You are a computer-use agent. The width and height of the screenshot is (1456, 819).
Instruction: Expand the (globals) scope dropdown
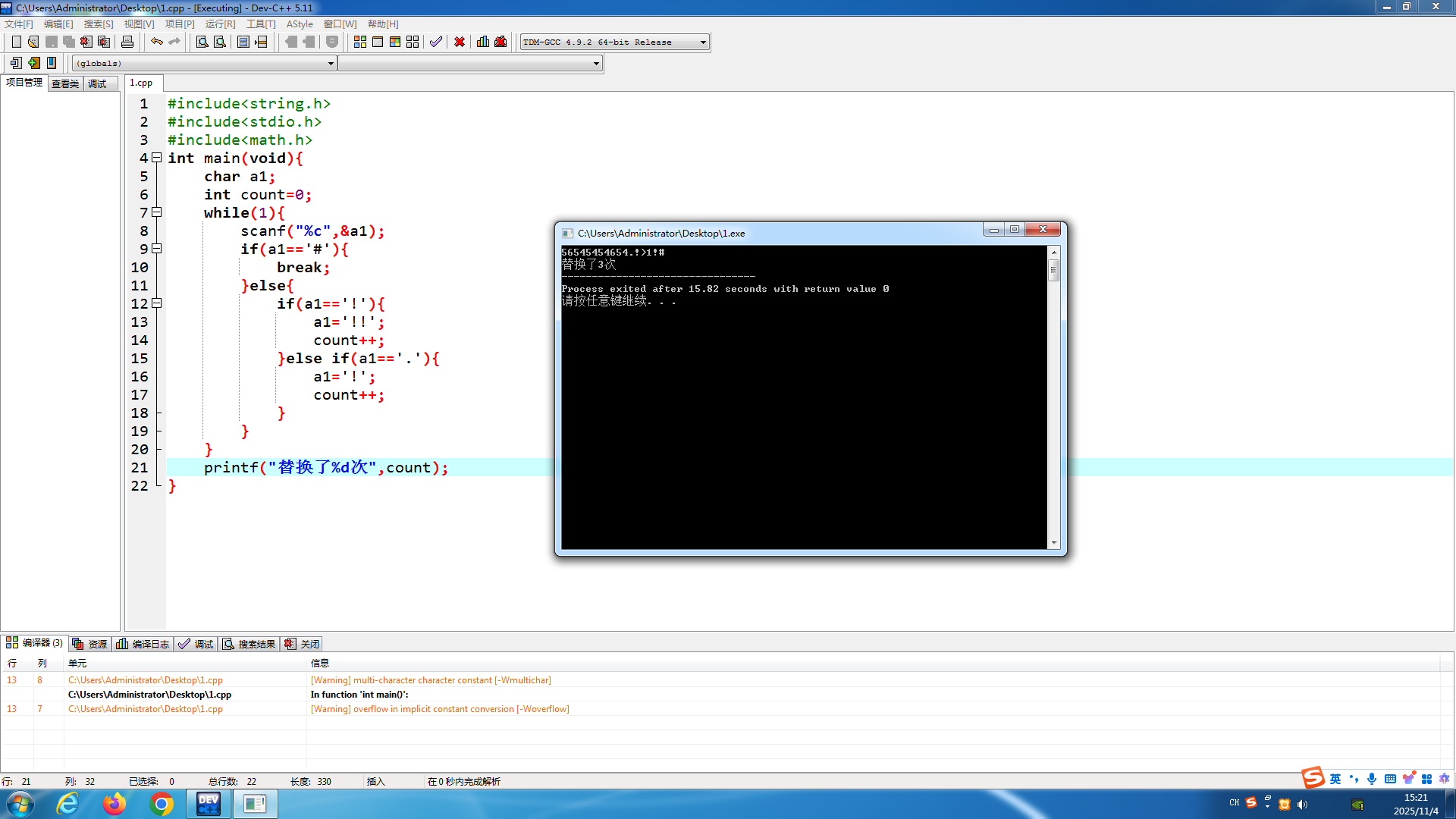point(331,64)
